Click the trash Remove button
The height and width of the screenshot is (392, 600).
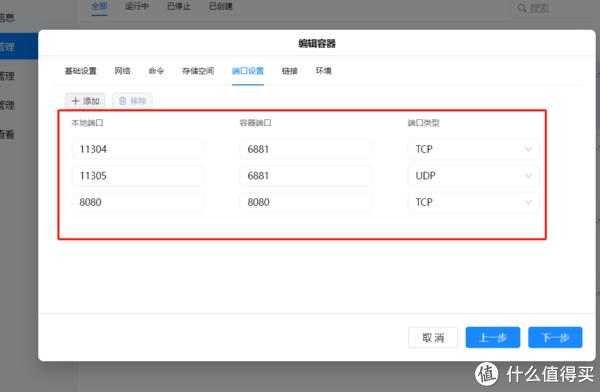(x=132, y=101)
